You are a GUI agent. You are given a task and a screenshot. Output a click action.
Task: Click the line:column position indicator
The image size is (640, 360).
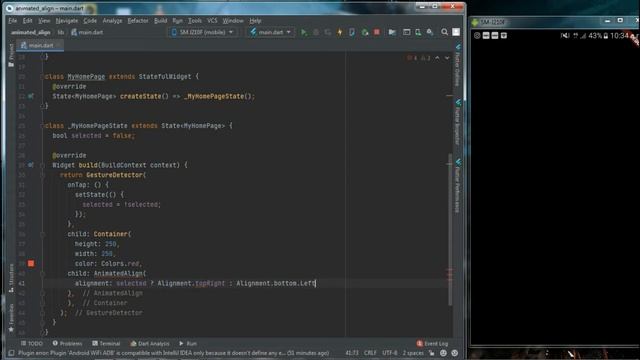[x=352, y=353]
